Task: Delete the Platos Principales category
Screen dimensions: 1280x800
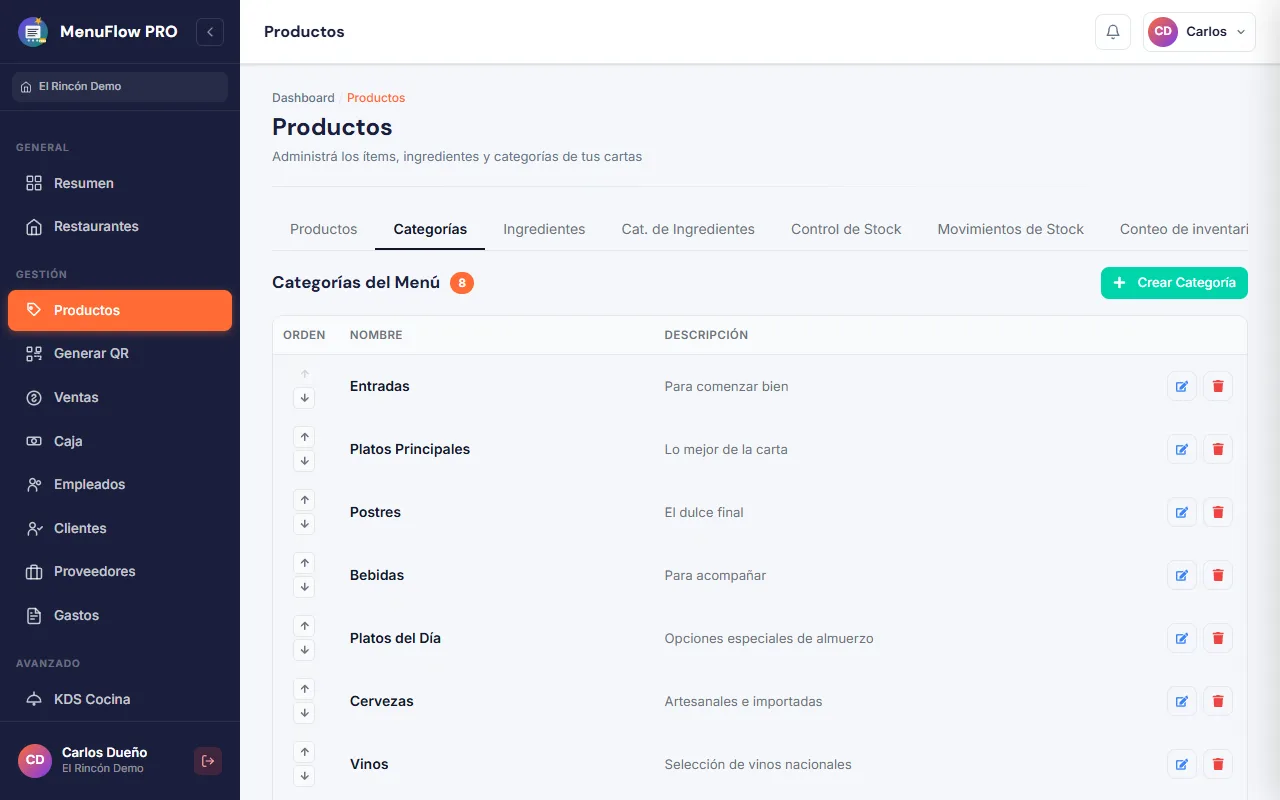Action: [x=1218, y=449]
